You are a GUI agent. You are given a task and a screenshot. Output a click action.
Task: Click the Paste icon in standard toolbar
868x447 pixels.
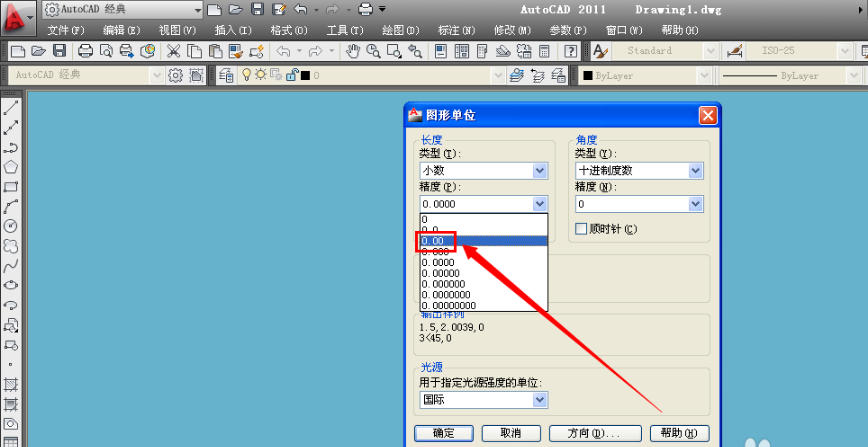pos(215,52)
